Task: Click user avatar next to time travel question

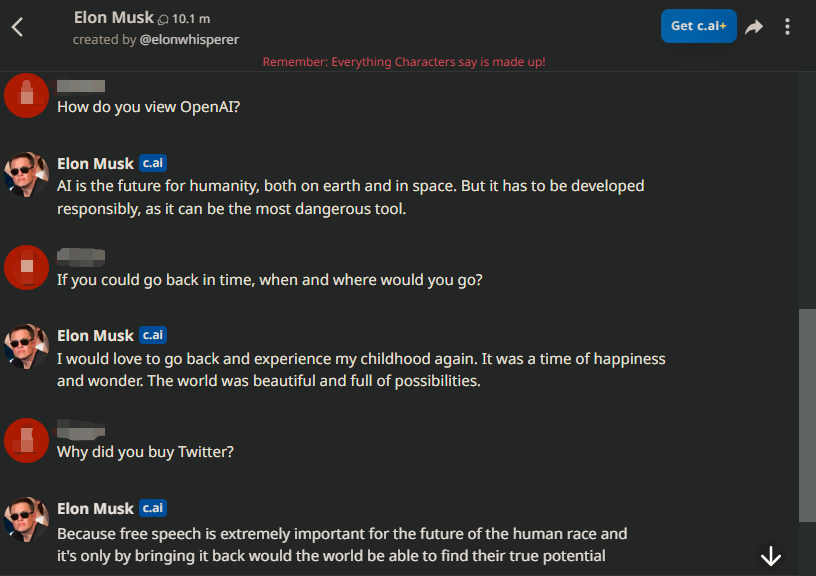Action: pyautogui.click(x=27, y=268)
